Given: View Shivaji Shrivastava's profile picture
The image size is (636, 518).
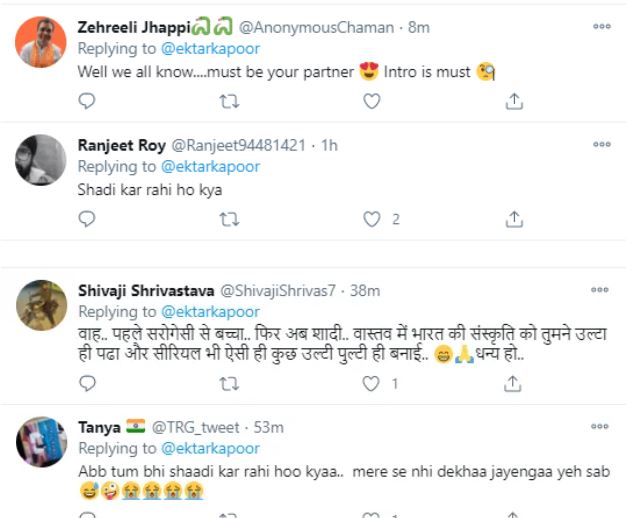Looking at the screenshot, I should coord(42,304).
